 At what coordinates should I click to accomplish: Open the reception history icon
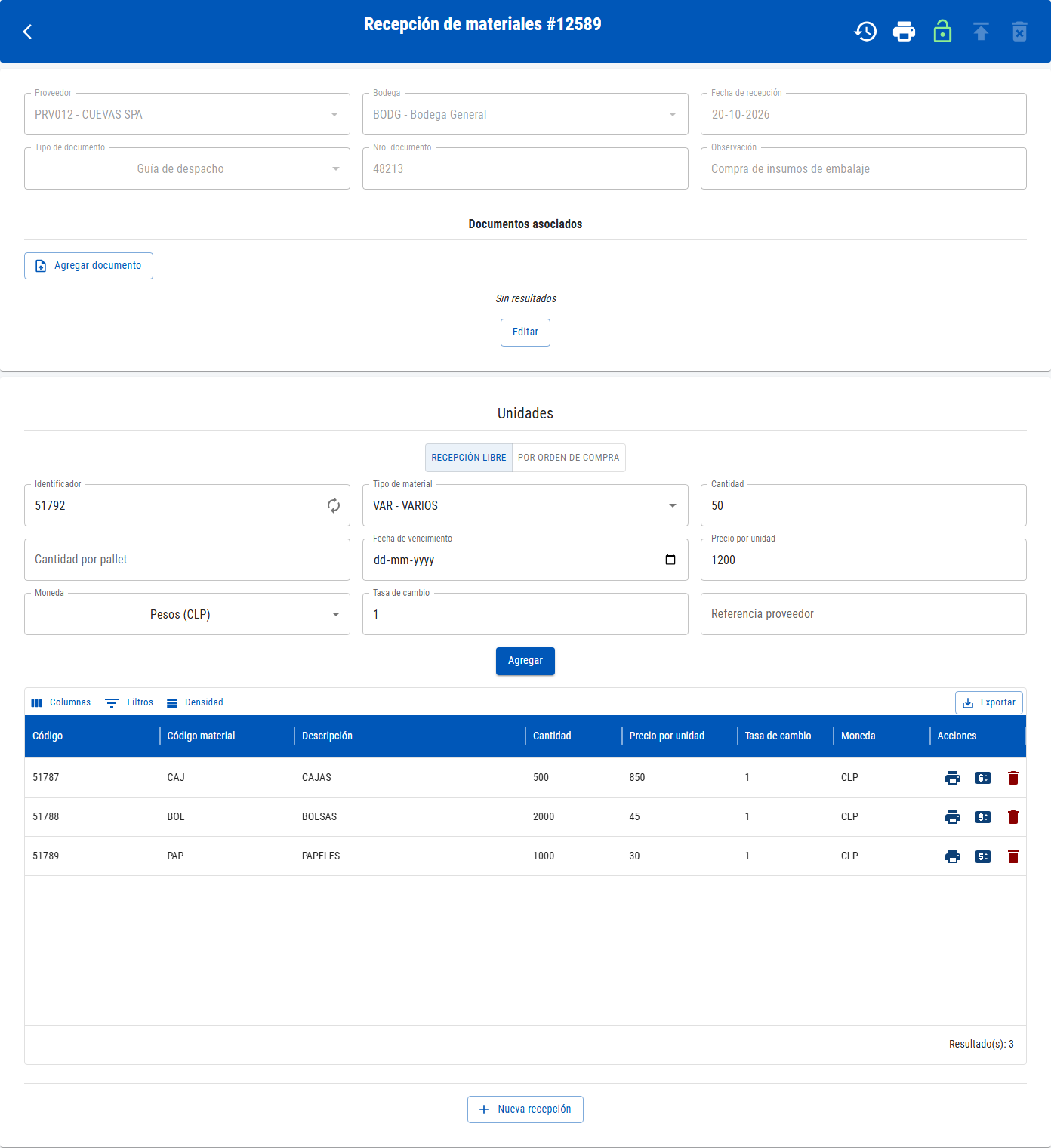tap(865, 32)
